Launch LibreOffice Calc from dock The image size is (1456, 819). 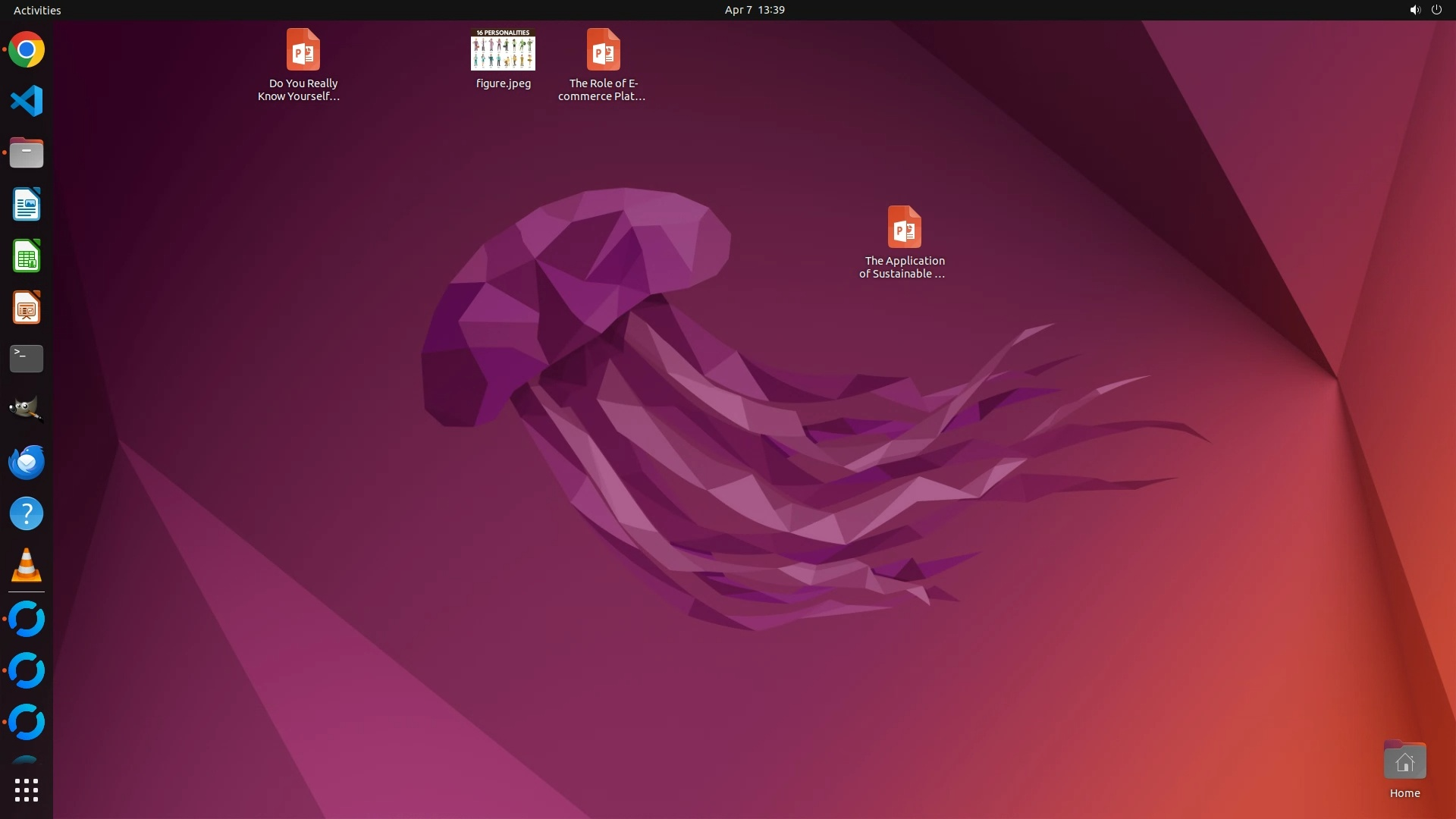tap(27, 256)
